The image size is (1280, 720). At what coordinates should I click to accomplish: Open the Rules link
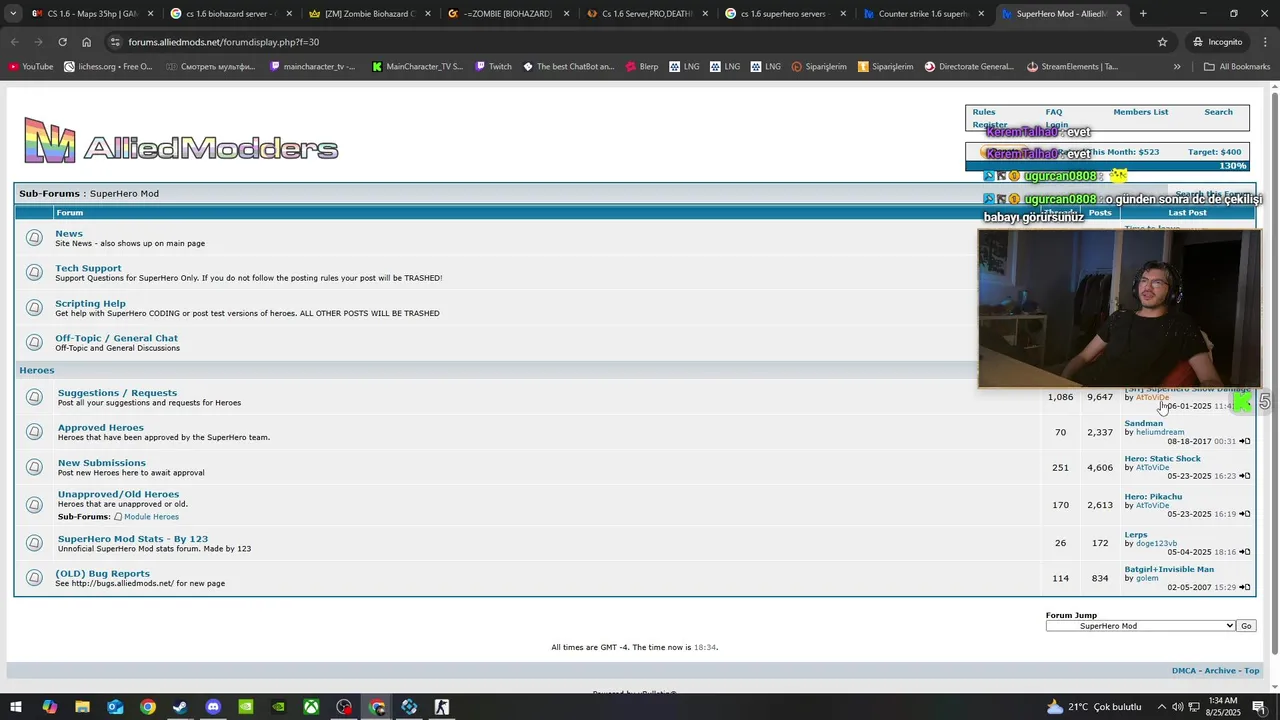(984, 112)
